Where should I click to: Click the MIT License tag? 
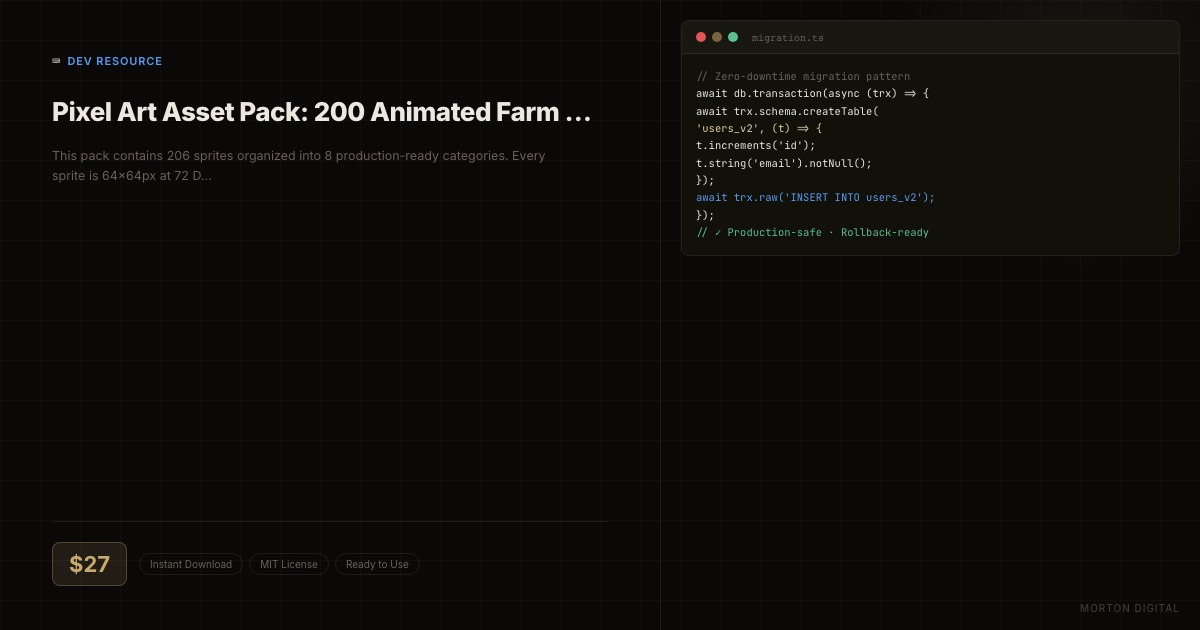point(289,564)
